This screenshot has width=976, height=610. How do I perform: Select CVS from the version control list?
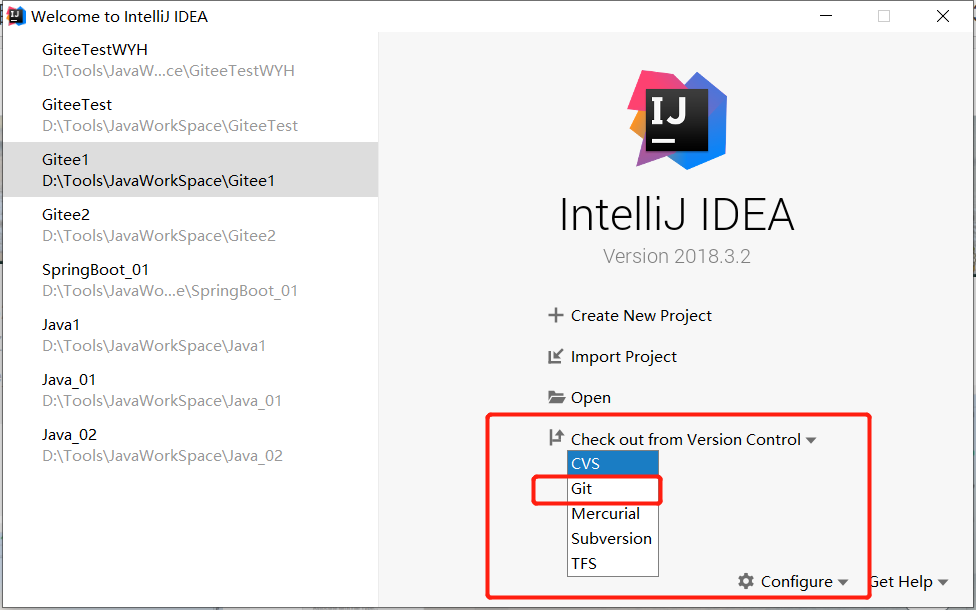612,463
